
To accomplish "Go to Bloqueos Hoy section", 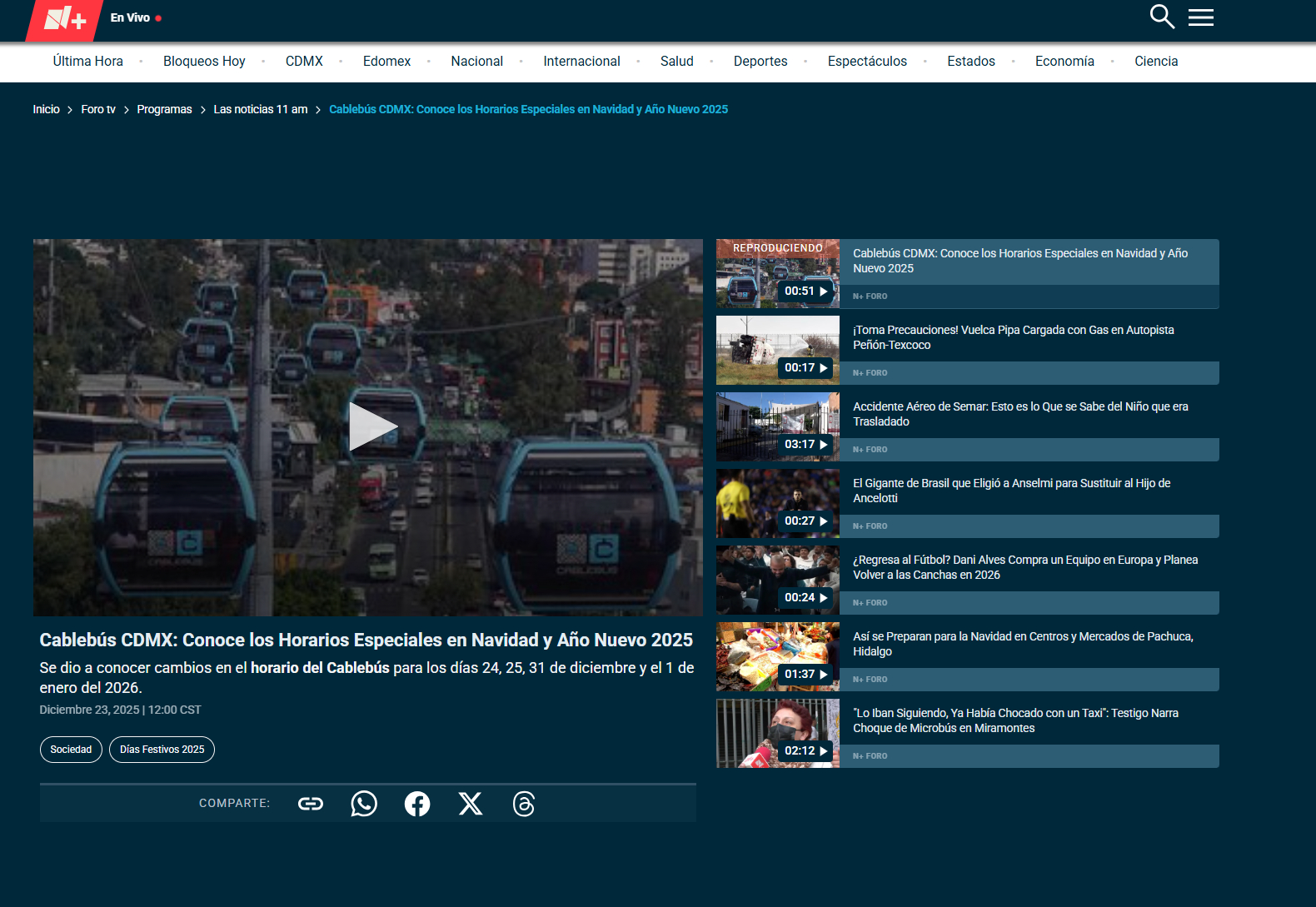I will coord(204,62).
